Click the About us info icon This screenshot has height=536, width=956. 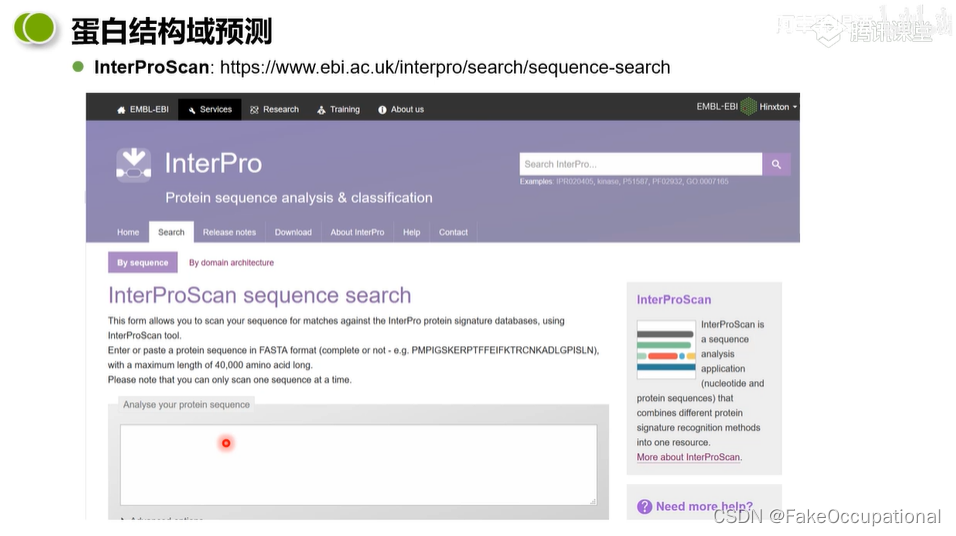click(x=382, y=110)
